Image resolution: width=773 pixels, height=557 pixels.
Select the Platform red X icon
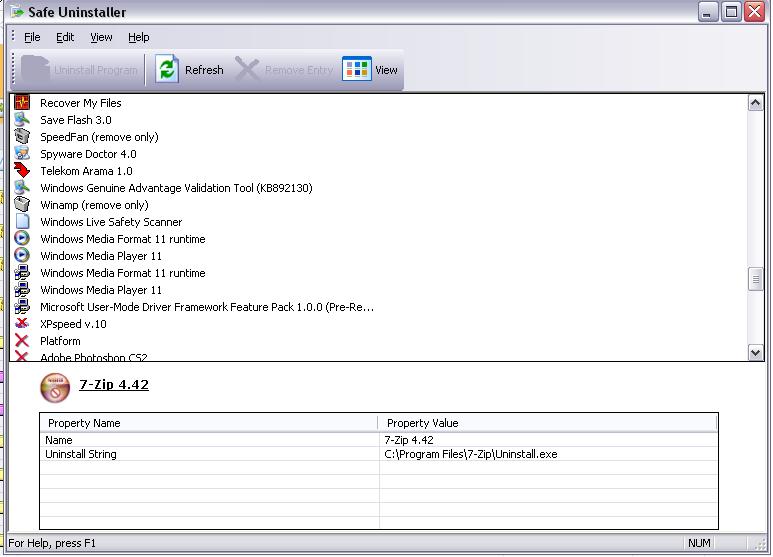[22, 341]
